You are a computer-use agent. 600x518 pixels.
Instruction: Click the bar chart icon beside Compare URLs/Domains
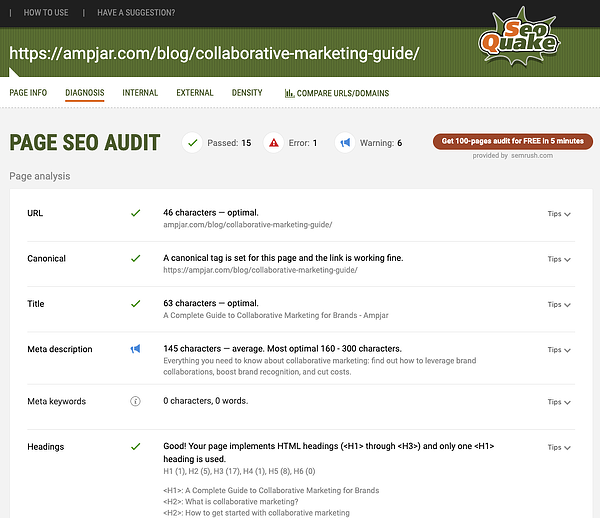pos(289,93)
